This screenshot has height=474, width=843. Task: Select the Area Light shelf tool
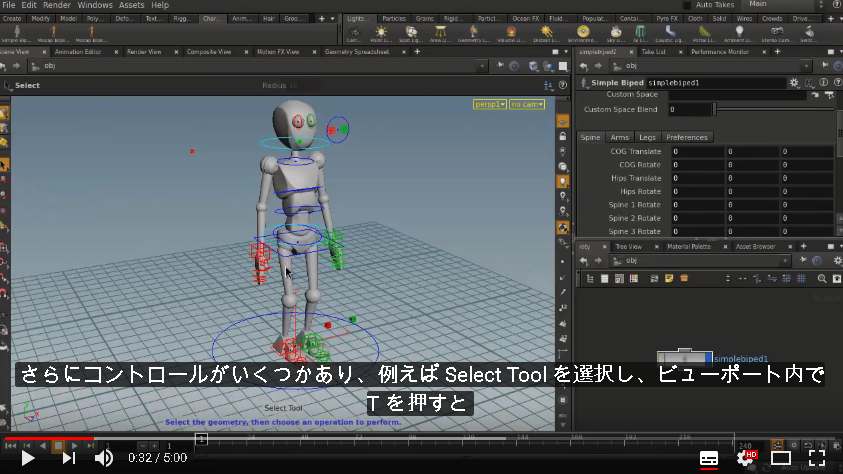[x=440, y=34]
